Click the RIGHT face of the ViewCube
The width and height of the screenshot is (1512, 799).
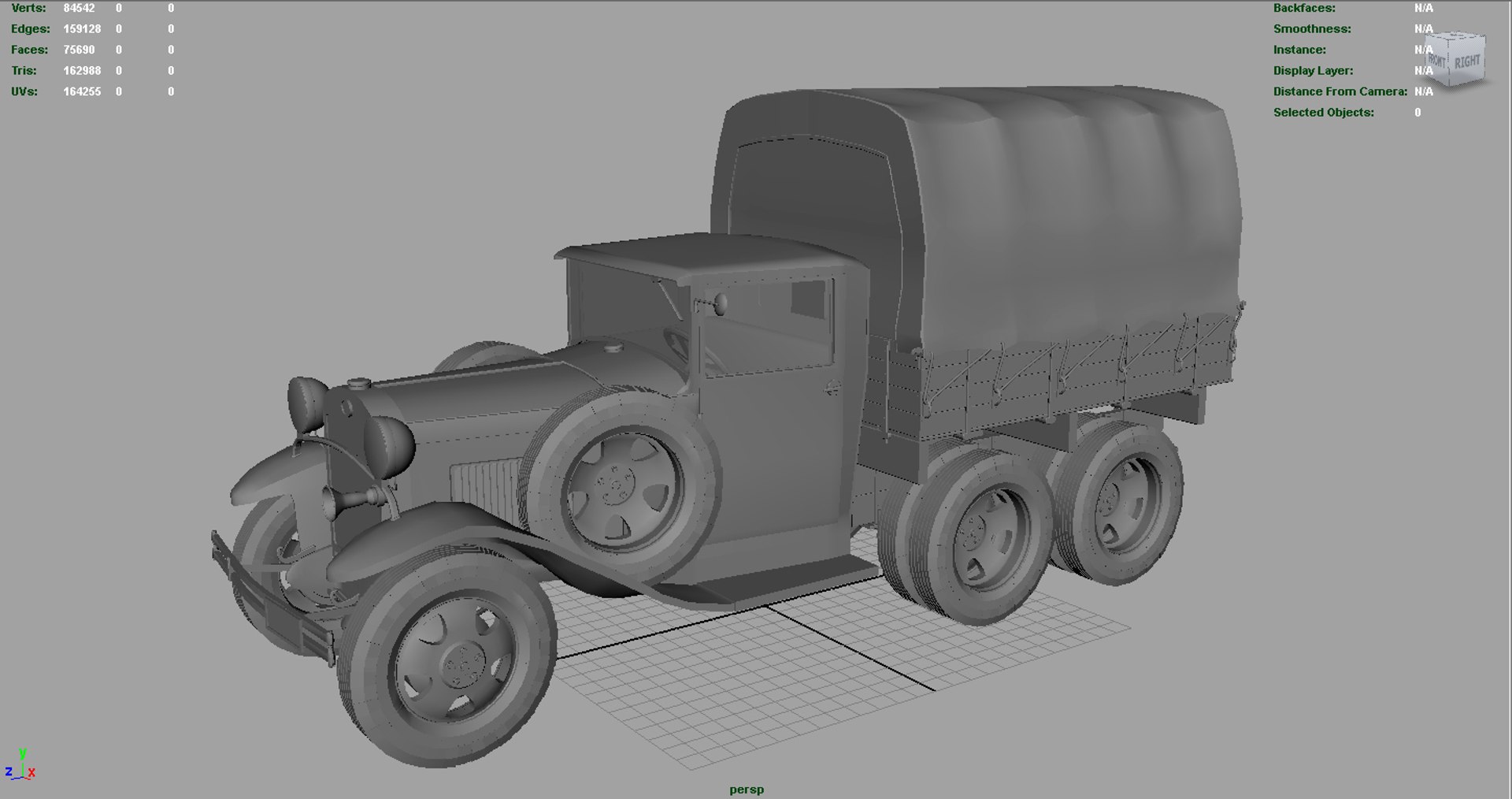click(1466, 61)
